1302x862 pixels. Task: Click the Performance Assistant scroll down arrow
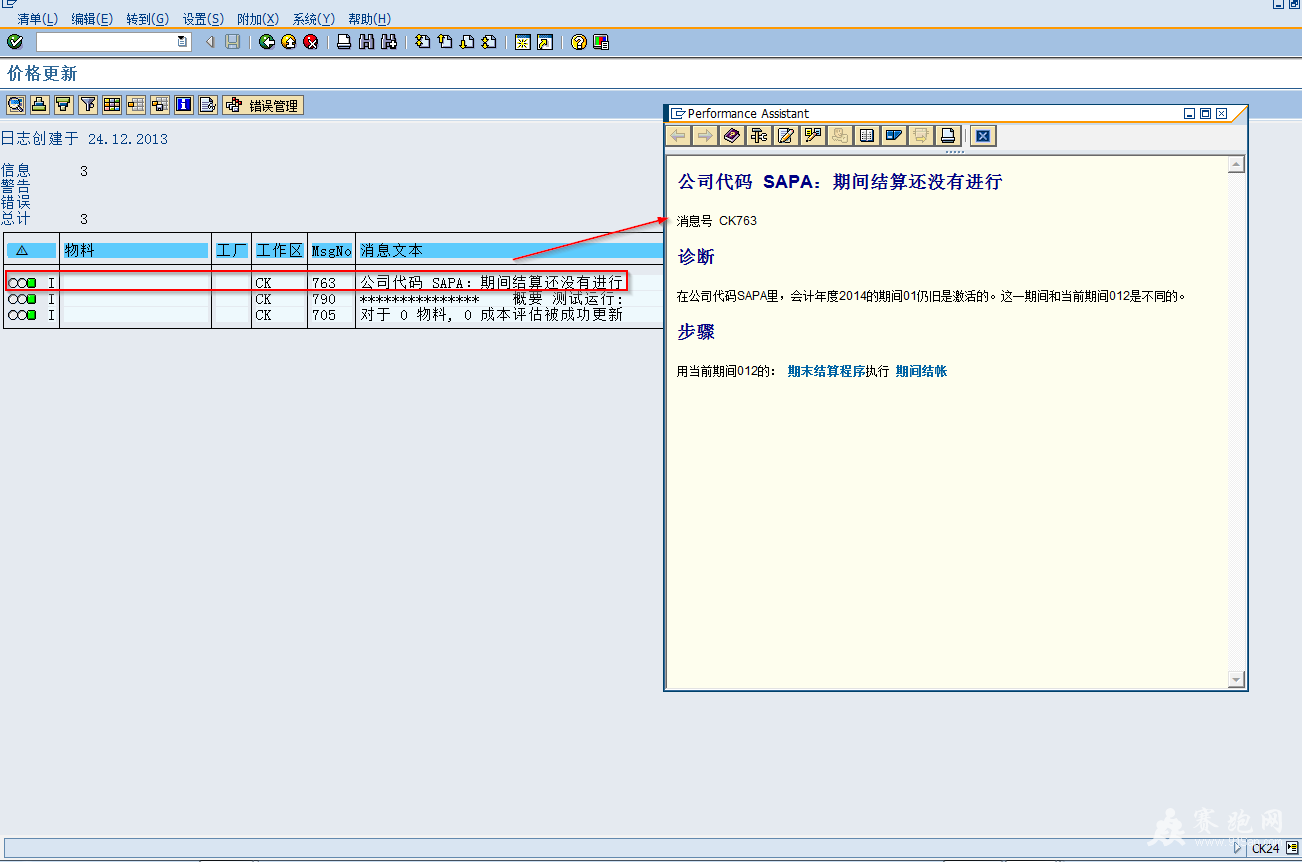(x=1236, y=679)
